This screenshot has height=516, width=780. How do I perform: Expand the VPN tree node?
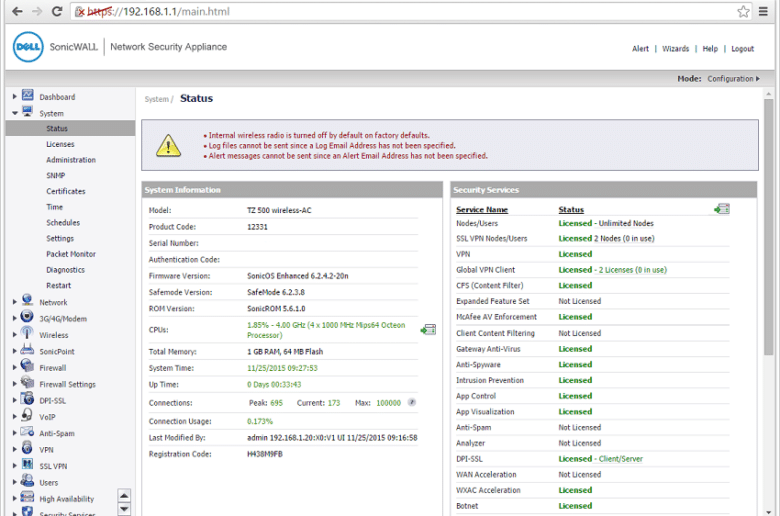point(14,449)
